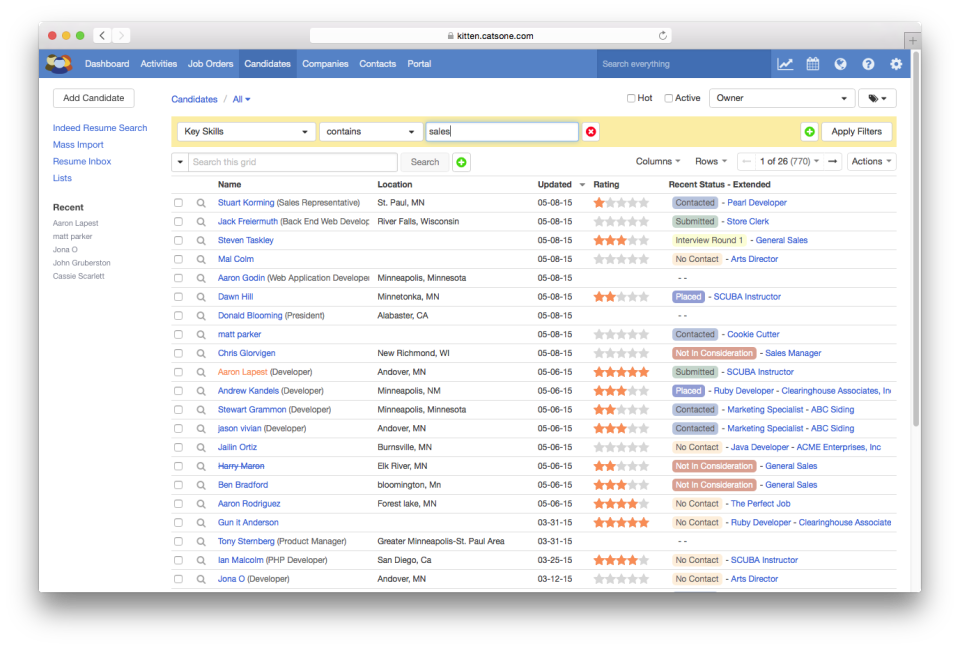This screenshot has width=960, height=648.
Task: Set Steven Taskley rating stars
Action: click(x=621, y=241)
